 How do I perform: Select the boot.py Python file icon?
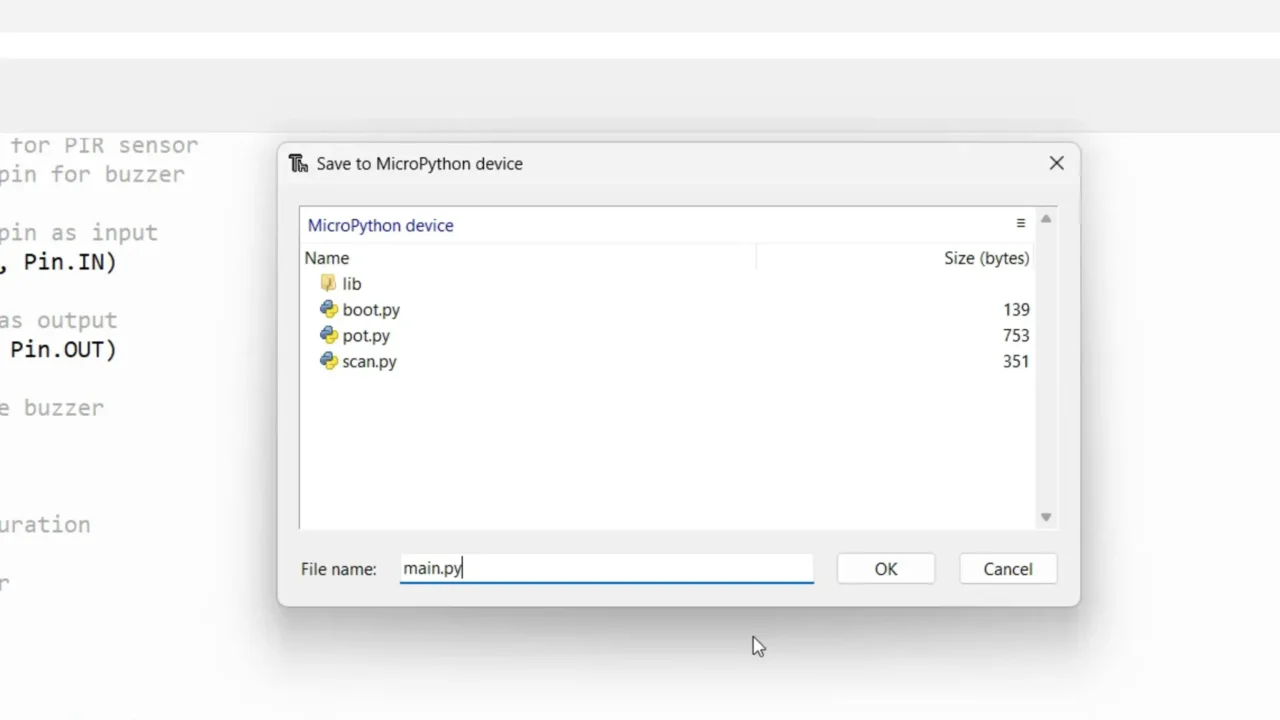click(x=329, y=309)
